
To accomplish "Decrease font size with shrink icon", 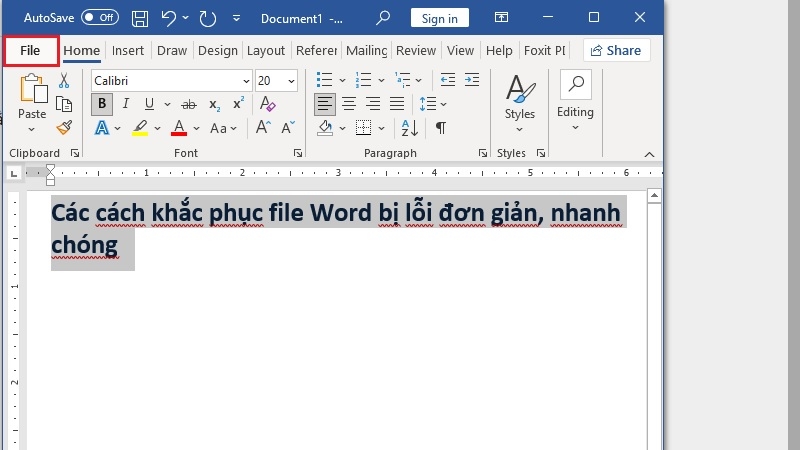I will [288, 128].
